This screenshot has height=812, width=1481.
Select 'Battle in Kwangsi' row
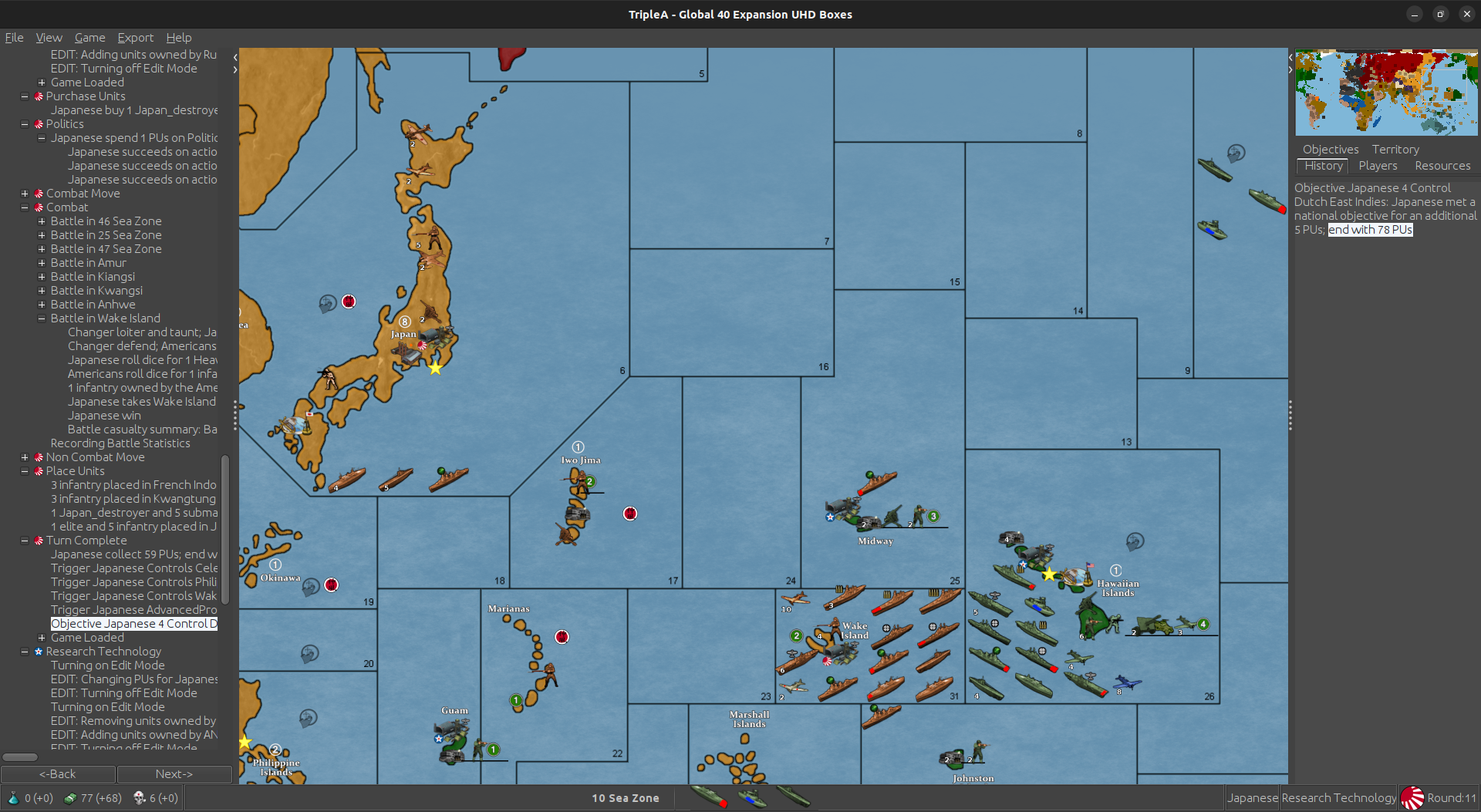click(x=96, y=291)
